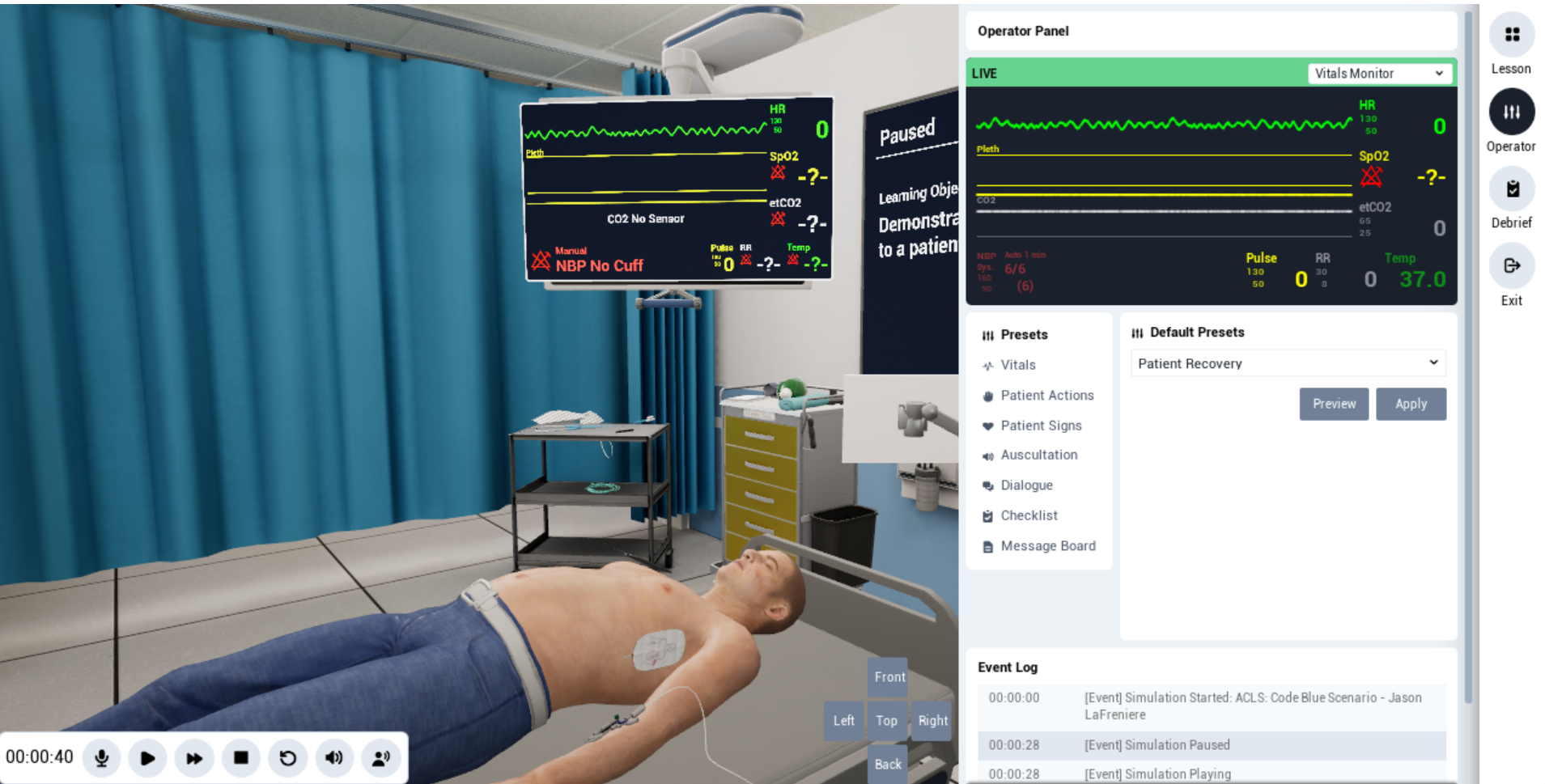This screenshot has width=1545, height=784.
Task: Mute the simulation volume
Action: pyautogui.click(x=334, y=757)
